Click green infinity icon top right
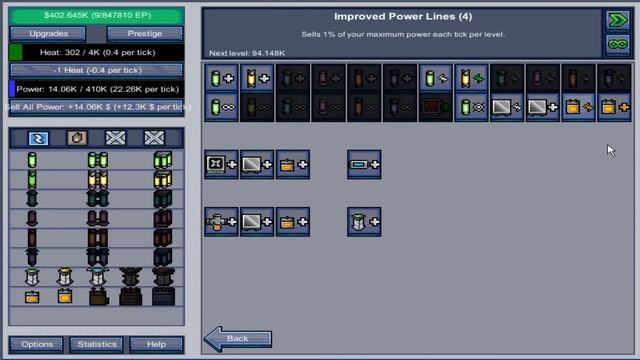Viewport: 640px width, 360px height. pyautogui.click(x=618, y=44)
